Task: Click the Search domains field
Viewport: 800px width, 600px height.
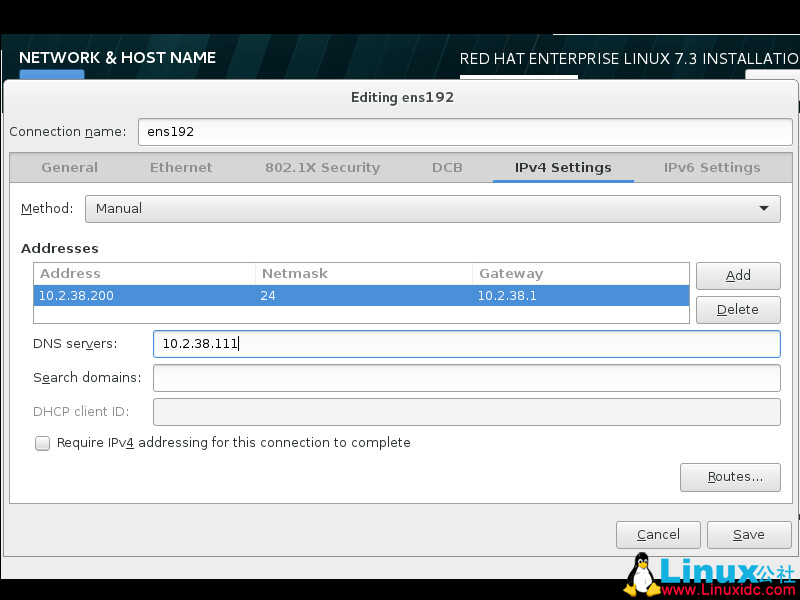Action: pos(466,378)
